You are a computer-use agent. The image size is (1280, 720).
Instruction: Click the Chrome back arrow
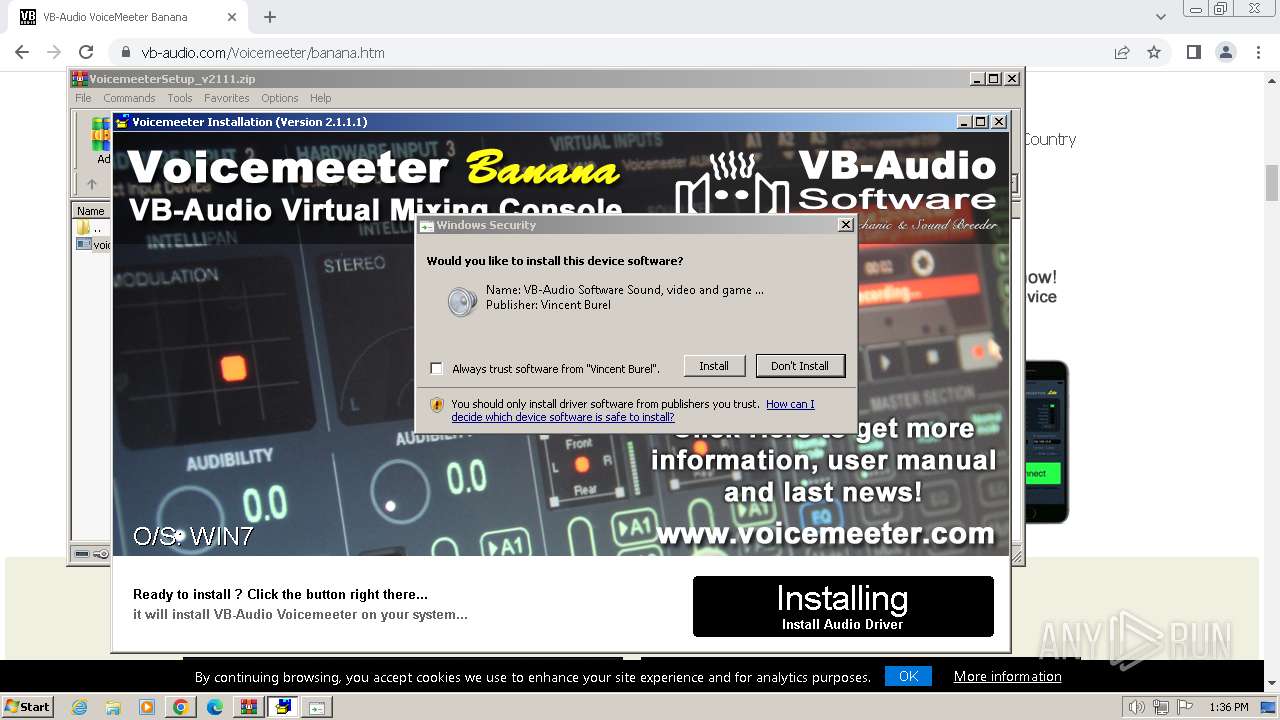tap(22, 52)
